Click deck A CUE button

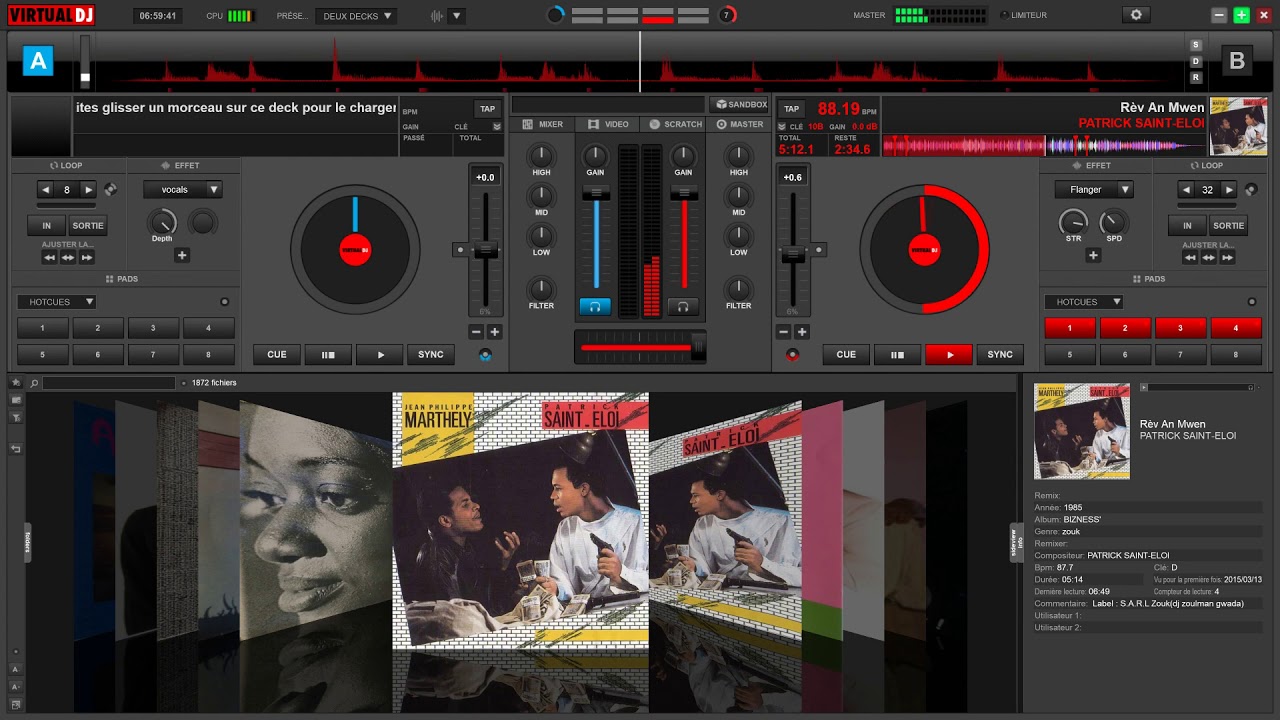277,354
